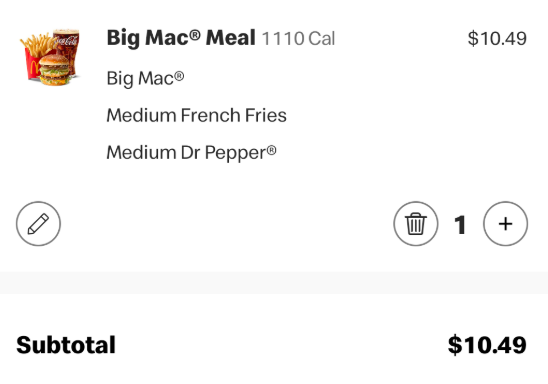The image size is (548, 384).
Task: Click the golden arches logo on fries box
Action: coord(34,68)
